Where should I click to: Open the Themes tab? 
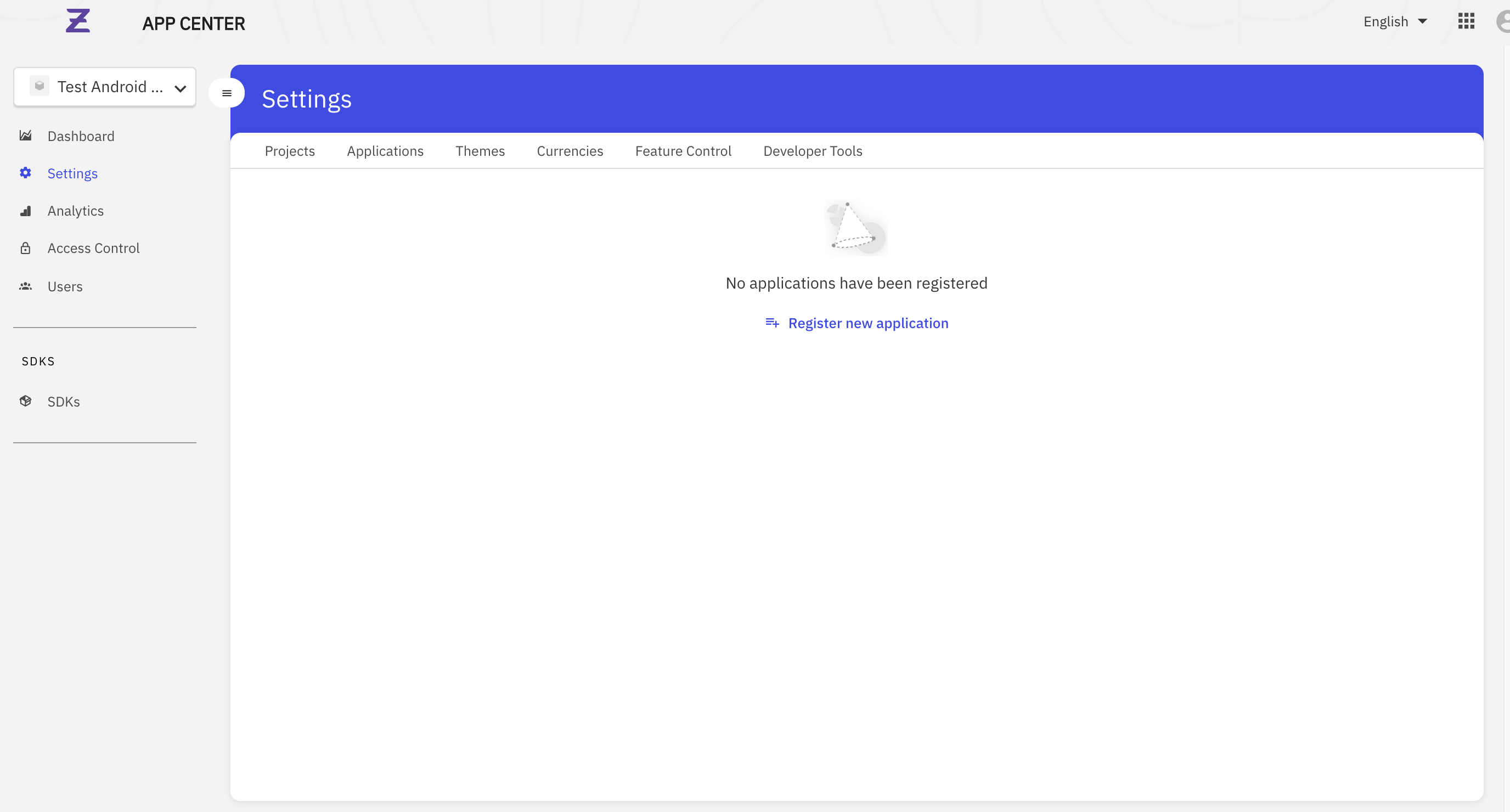[x=480, y=151]
